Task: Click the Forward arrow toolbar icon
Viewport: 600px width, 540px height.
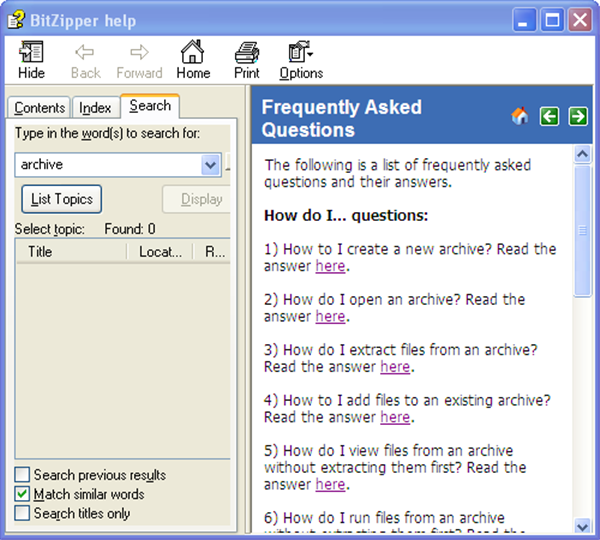Action: (x=139, y=60)
